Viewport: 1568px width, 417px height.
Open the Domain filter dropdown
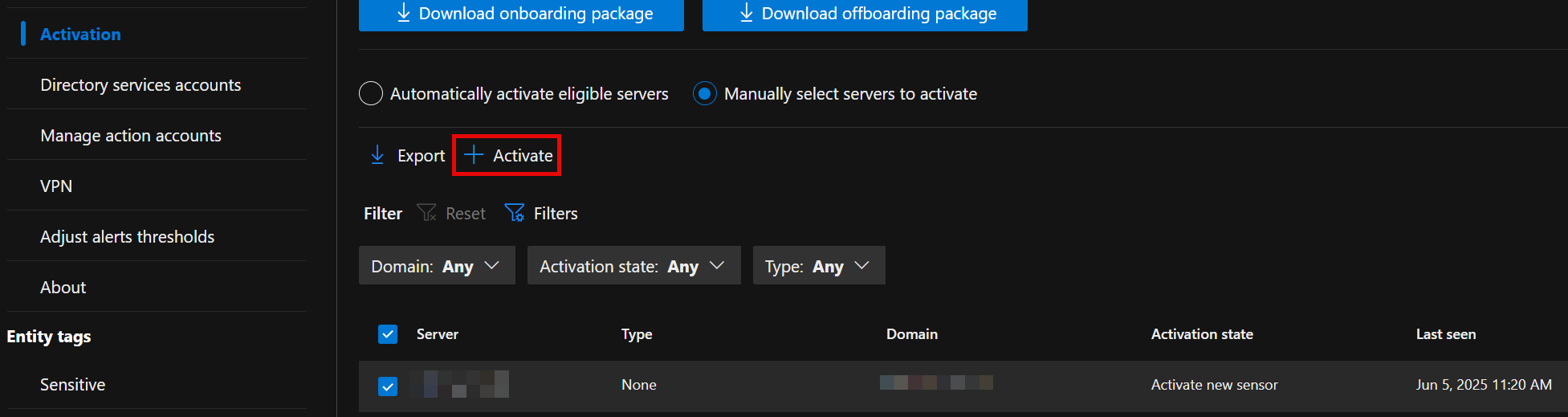(436, 266)
